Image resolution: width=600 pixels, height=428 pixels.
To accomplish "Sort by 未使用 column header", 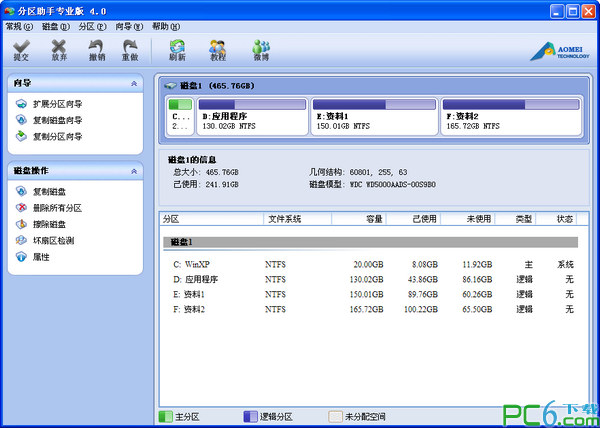I will (x=468, y=219).
